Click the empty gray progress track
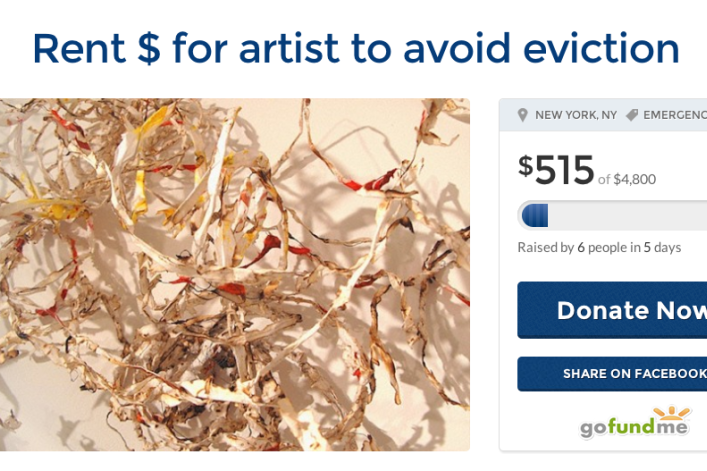 pyautogui.click(x=627, y=215)
